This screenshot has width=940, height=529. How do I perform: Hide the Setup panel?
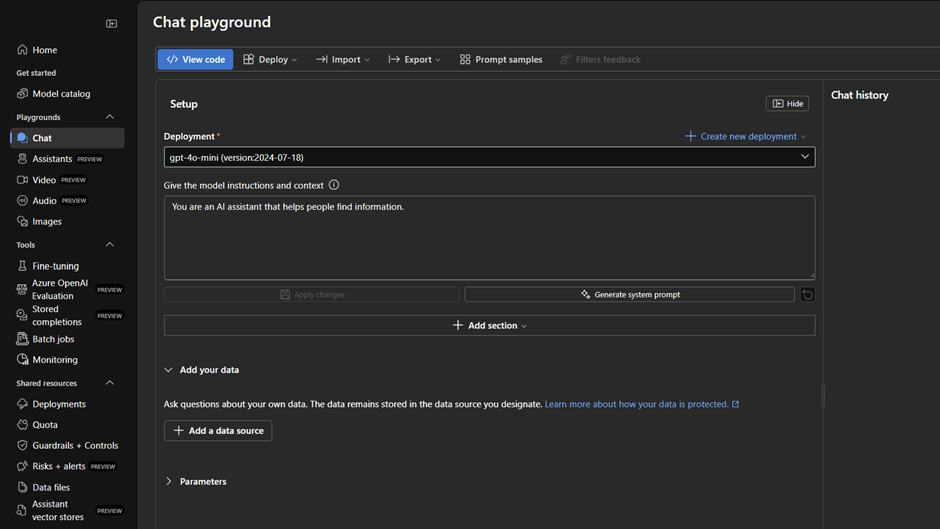[787, 104]
